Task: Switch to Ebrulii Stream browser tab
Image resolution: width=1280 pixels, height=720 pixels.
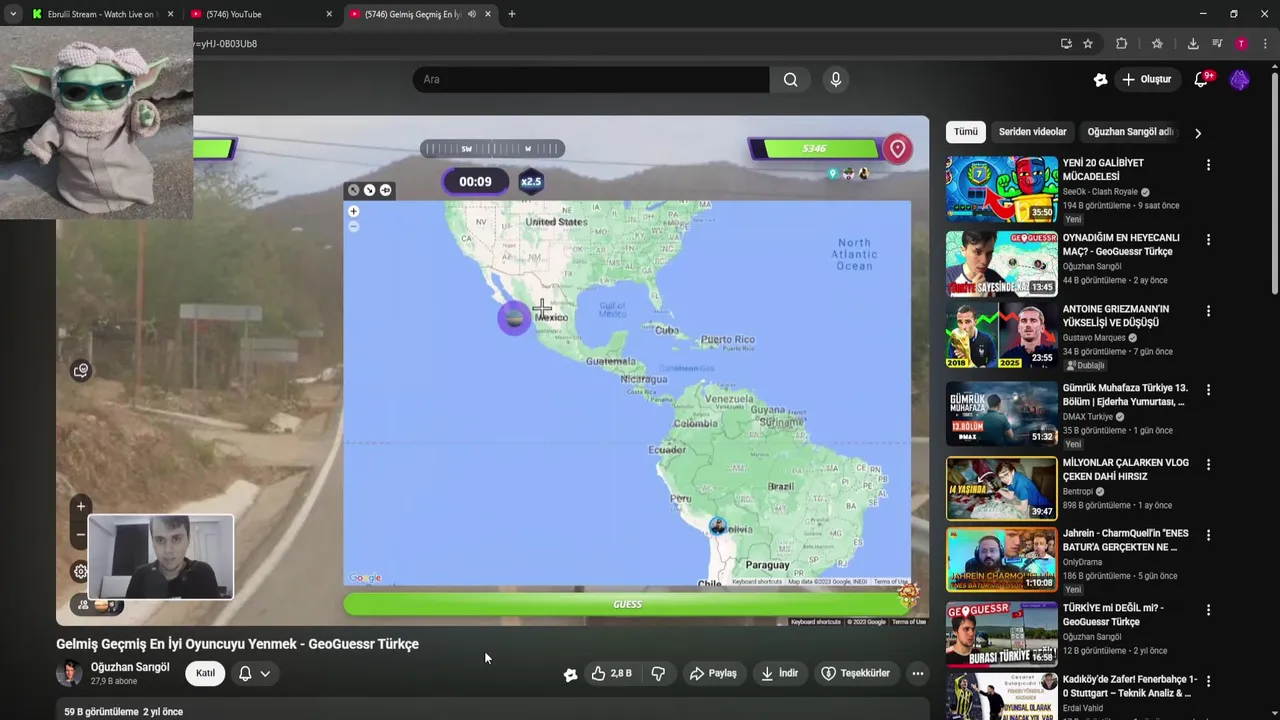Action: tap(101, 14)
